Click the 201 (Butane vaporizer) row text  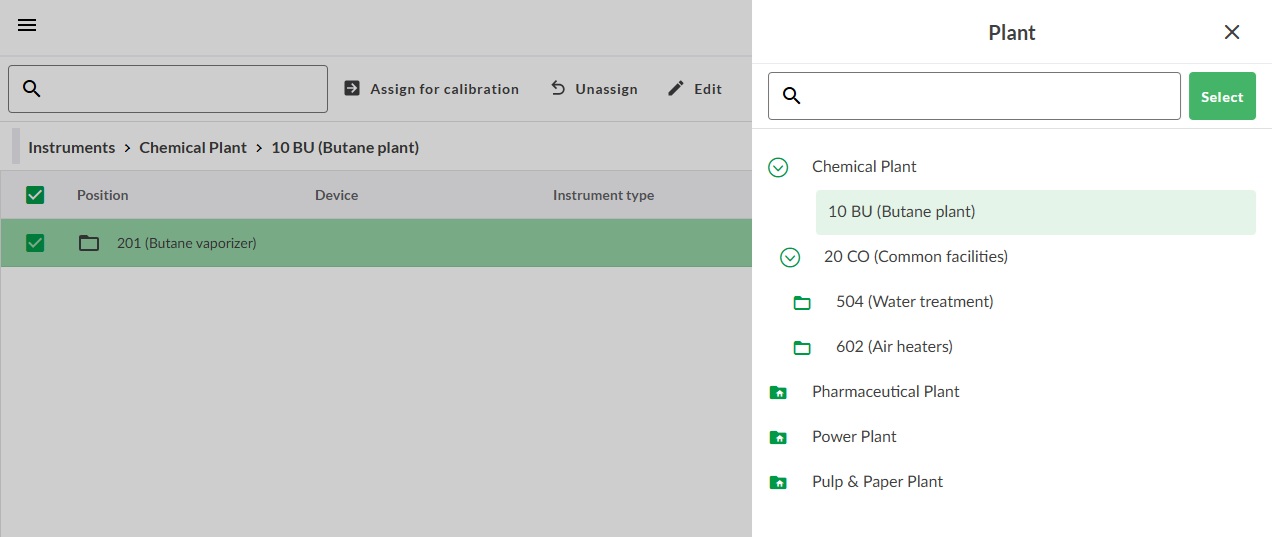point(187,243)
